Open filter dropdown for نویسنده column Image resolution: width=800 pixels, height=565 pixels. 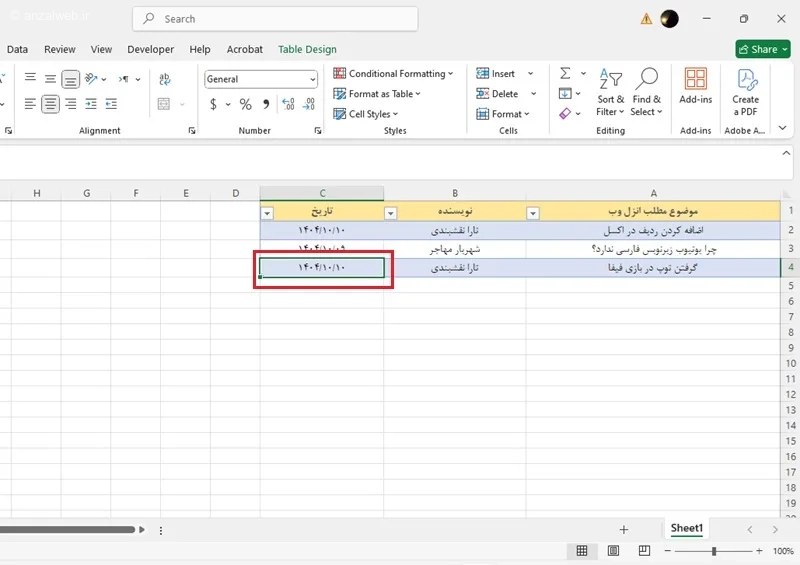pyautogui.click(x=390, y=213)
